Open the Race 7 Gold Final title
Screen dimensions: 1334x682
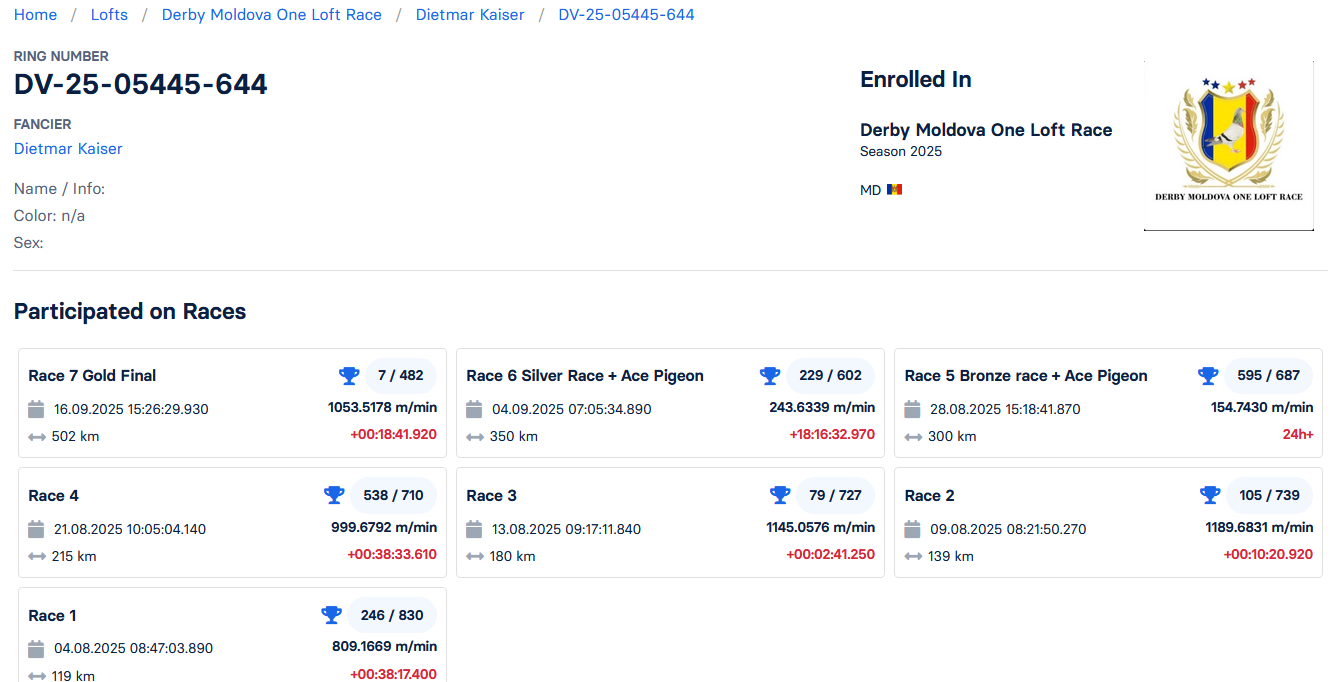coord(92,376)
